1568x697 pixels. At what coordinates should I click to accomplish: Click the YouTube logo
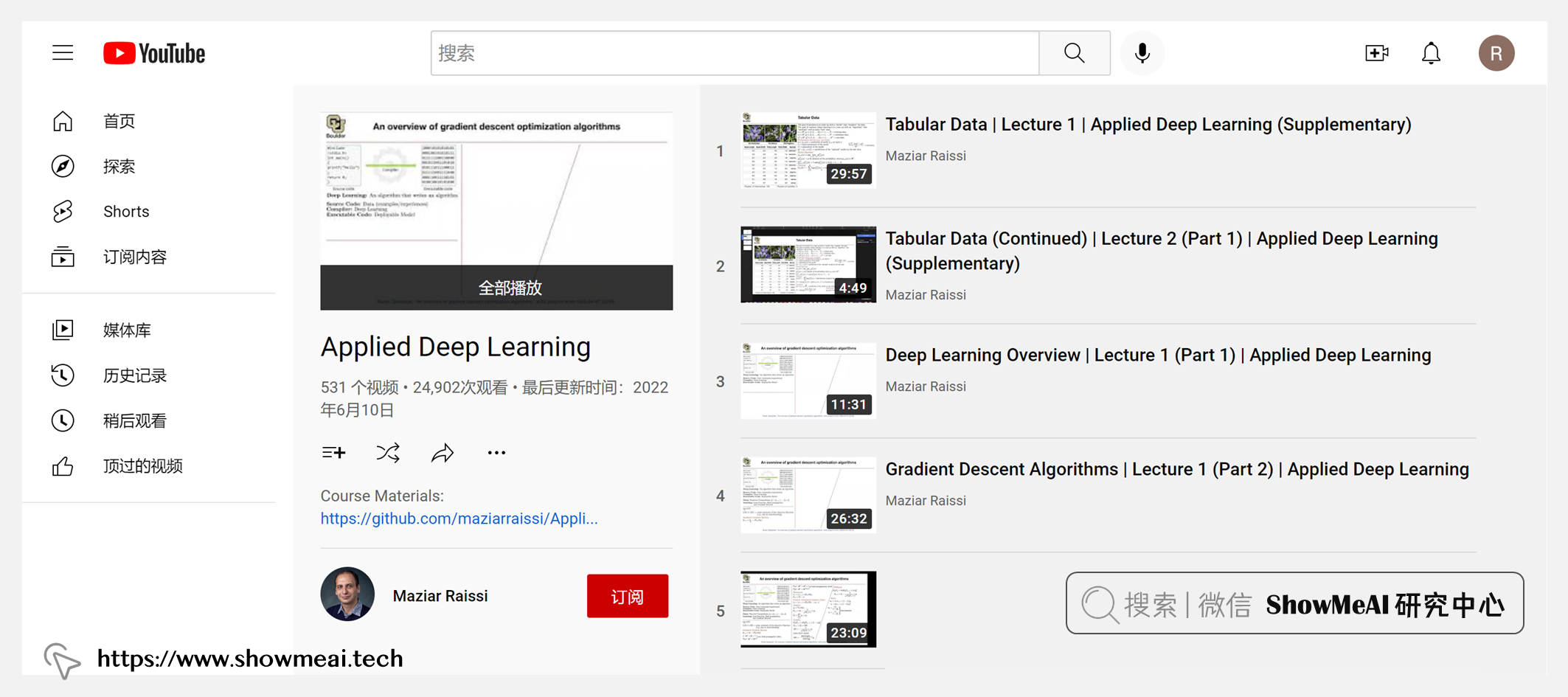tap(154, 53)
